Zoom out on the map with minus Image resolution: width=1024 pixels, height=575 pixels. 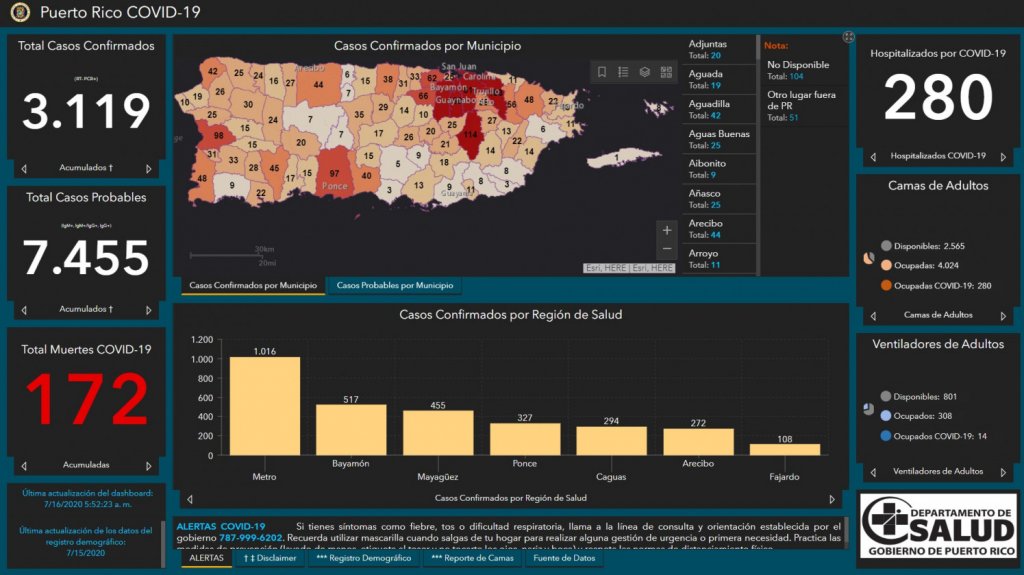tap(667, 249)
